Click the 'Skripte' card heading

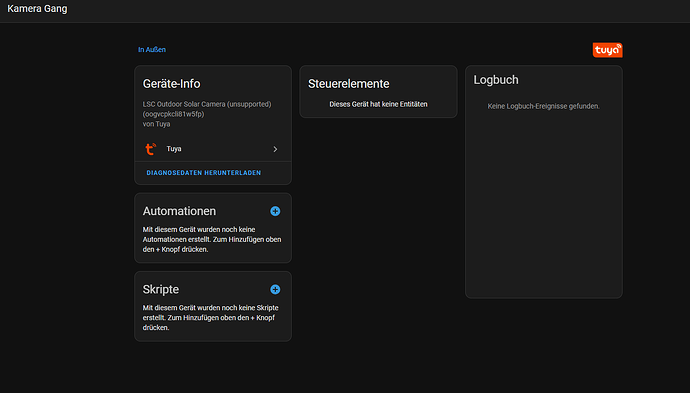pyautogui.click(x=161, y=290)
